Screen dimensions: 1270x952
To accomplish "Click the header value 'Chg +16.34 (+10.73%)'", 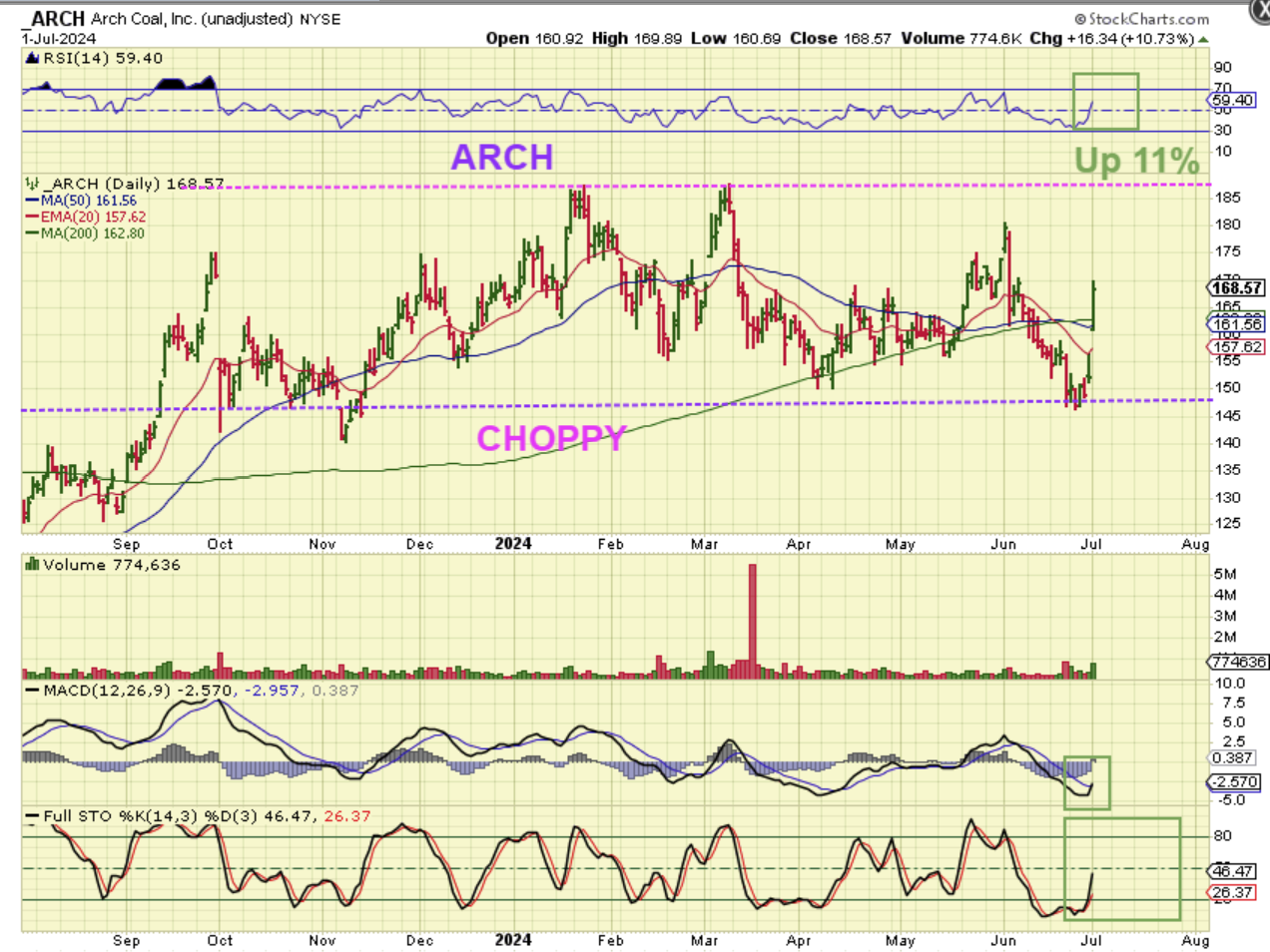I will [1111, 39].
